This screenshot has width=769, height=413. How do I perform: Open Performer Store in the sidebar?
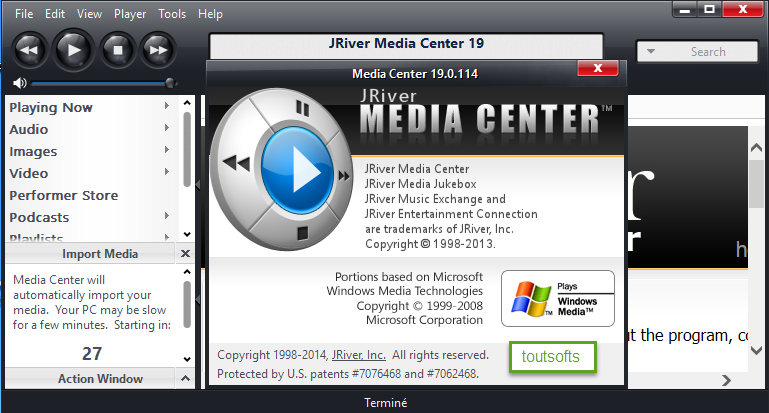tap(64, 196)
